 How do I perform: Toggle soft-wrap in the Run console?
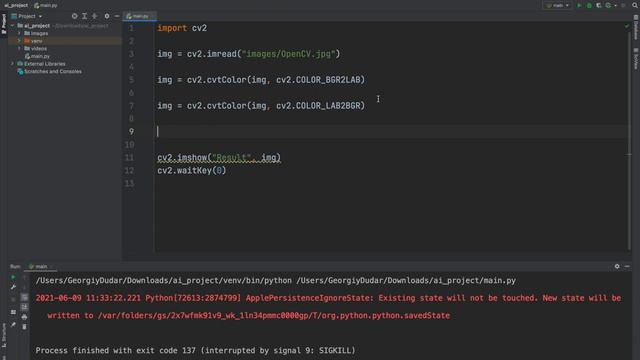click(24, 297)
